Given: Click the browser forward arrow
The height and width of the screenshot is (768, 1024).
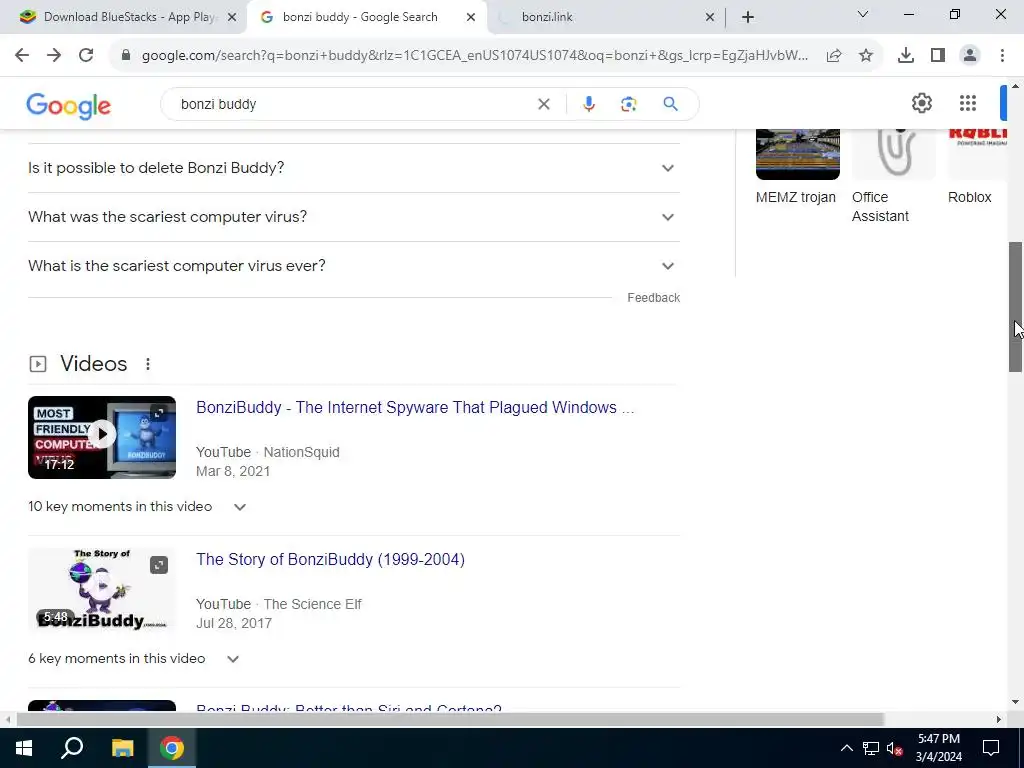Looking at the screenshot, I should click(54, 56).
